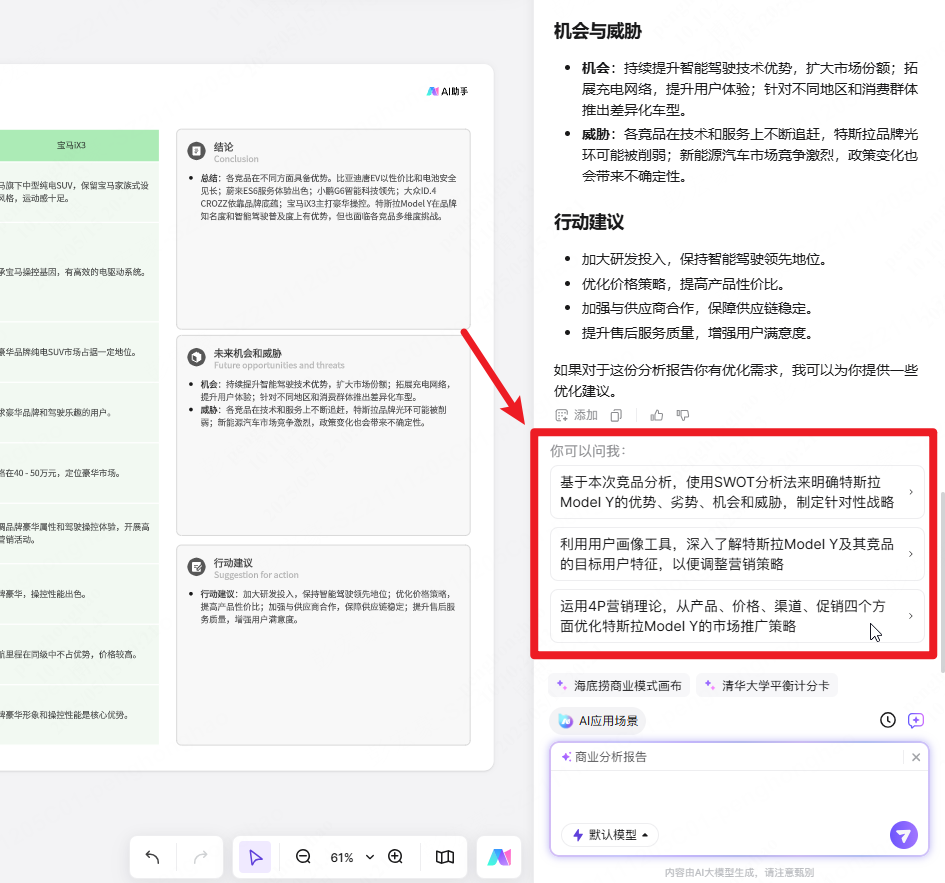Send the message with the purple send button
945x883 pixels.
point(903,835)
